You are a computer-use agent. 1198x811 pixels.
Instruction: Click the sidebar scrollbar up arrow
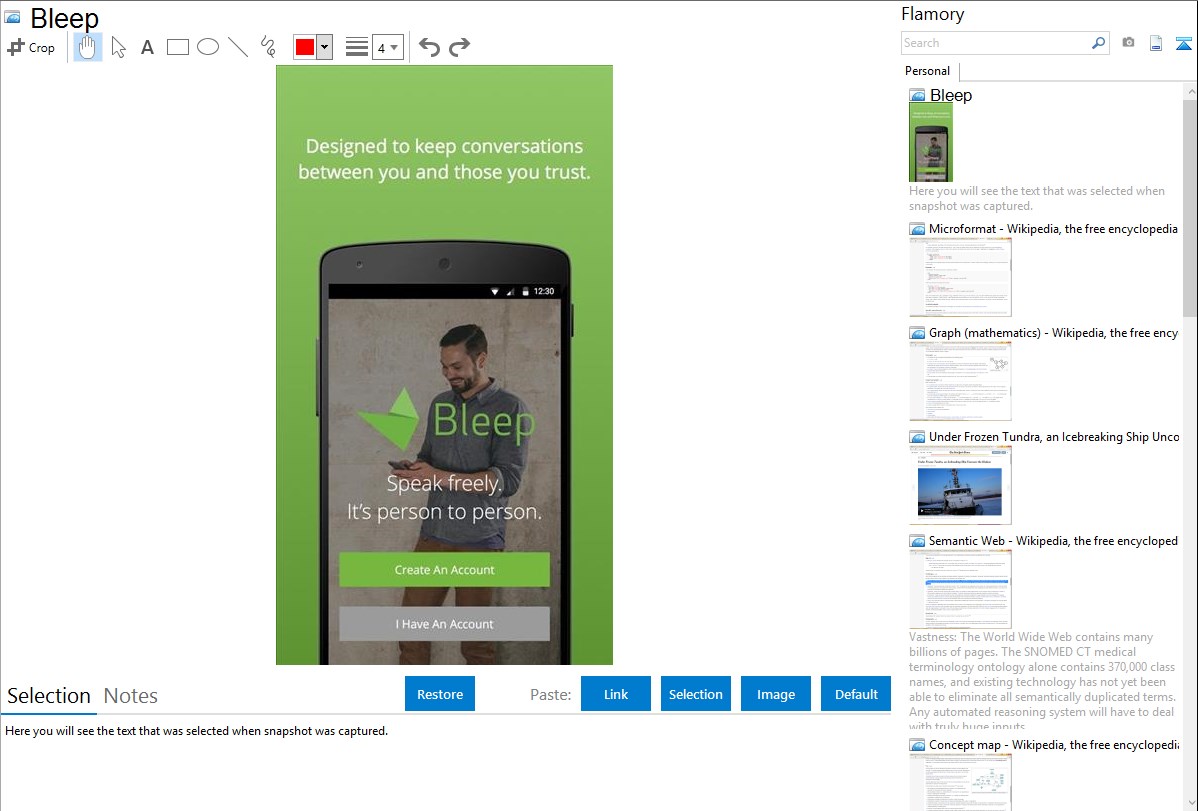pos(1190,91)
